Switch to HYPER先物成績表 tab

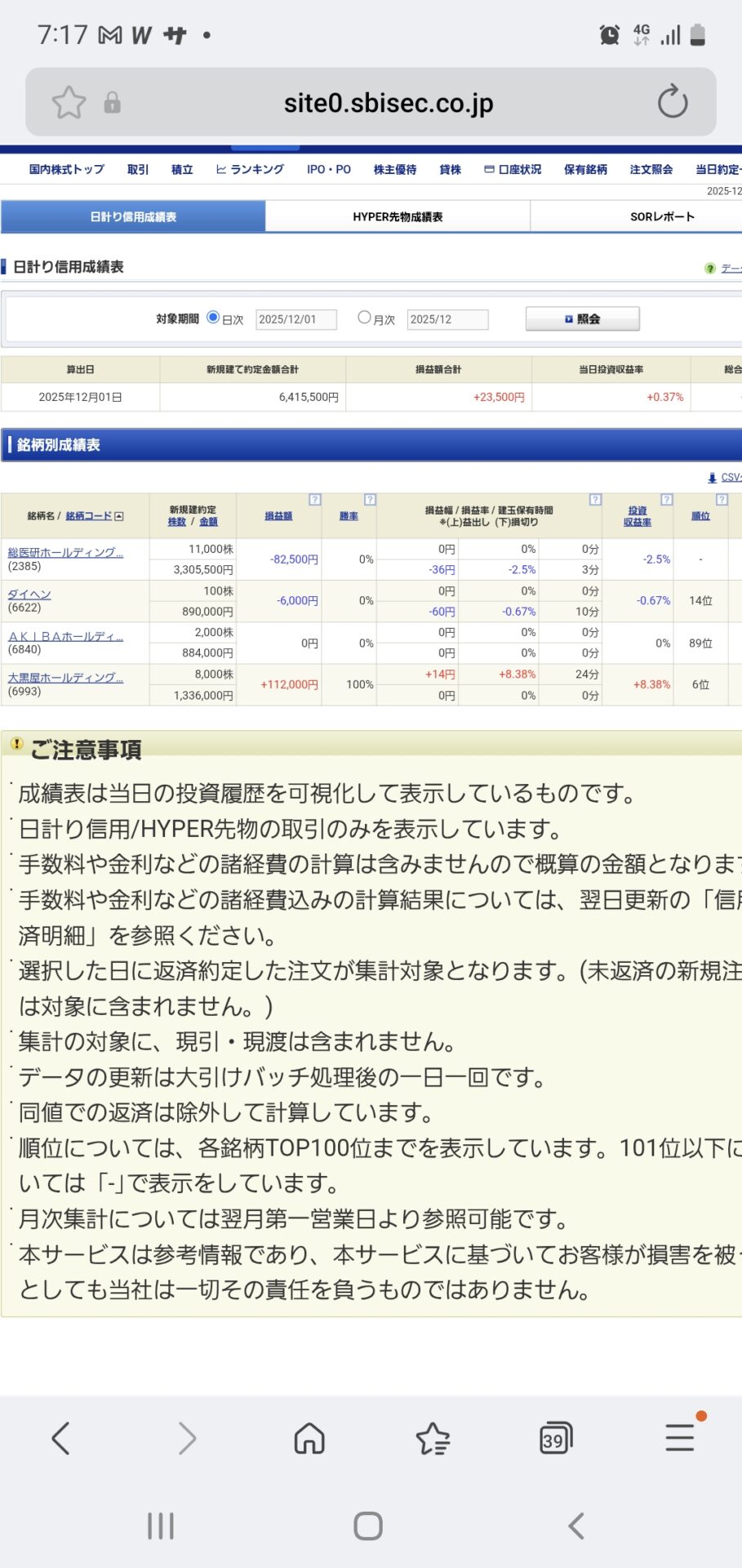398,217
